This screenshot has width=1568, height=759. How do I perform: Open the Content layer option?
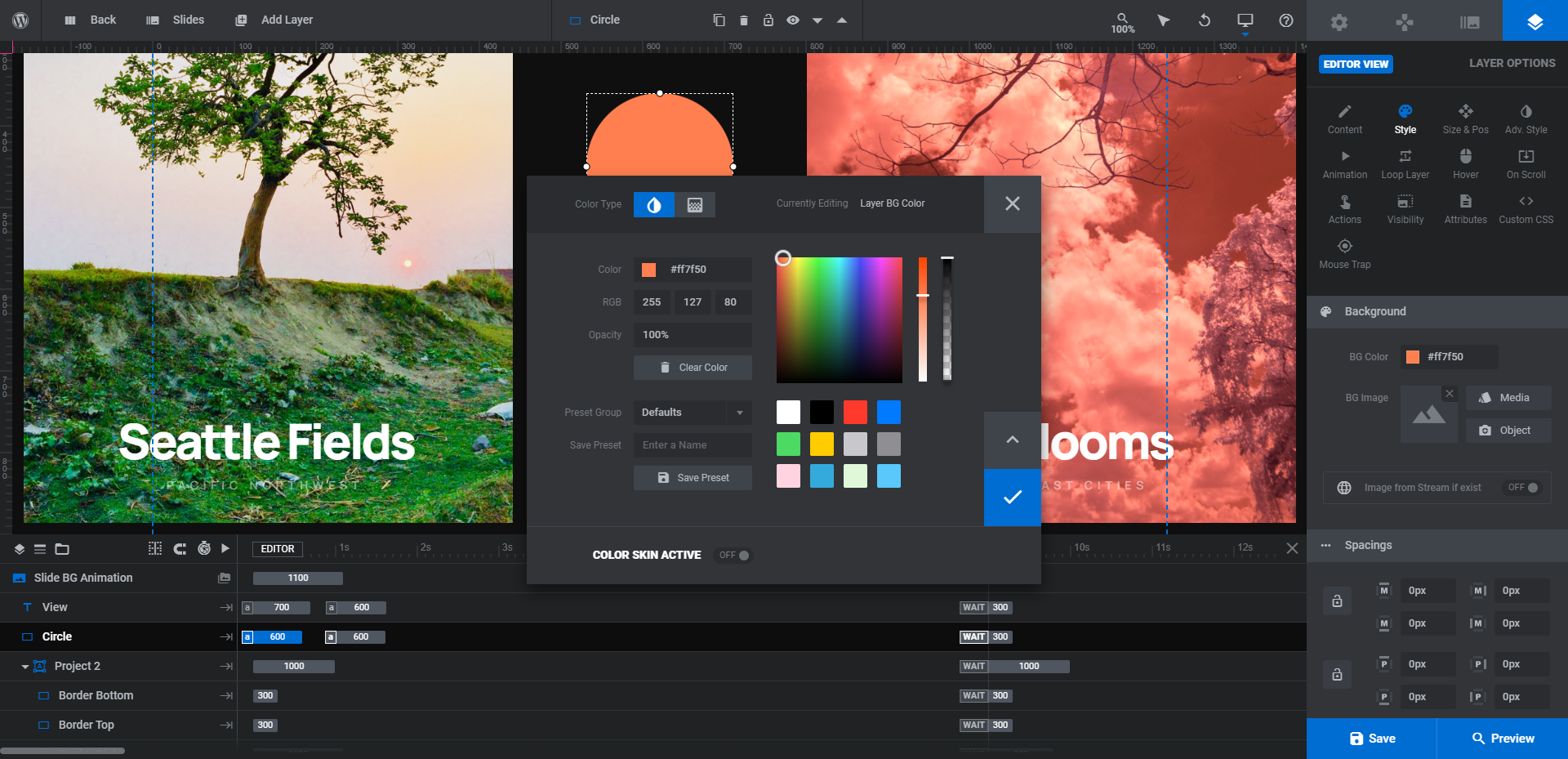pos(1345,119)
